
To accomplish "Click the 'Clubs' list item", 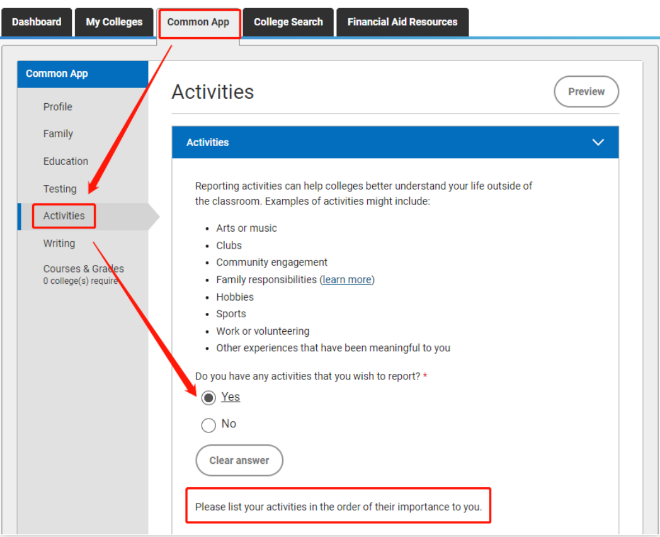I will (229, 245).
